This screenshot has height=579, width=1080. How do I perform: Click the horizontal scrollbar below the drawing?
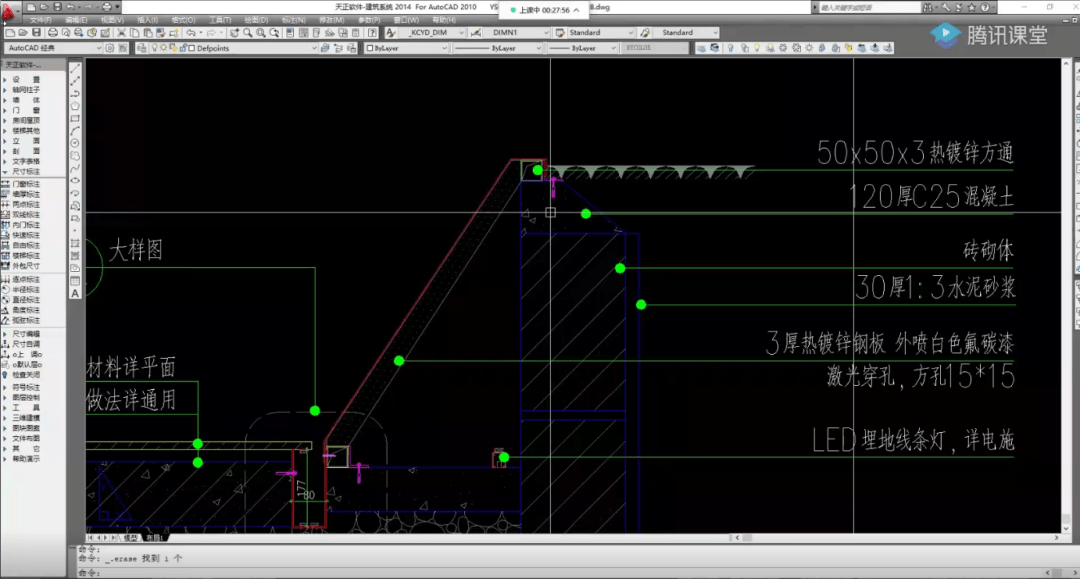pyautogui.click(x=897, y=538)
